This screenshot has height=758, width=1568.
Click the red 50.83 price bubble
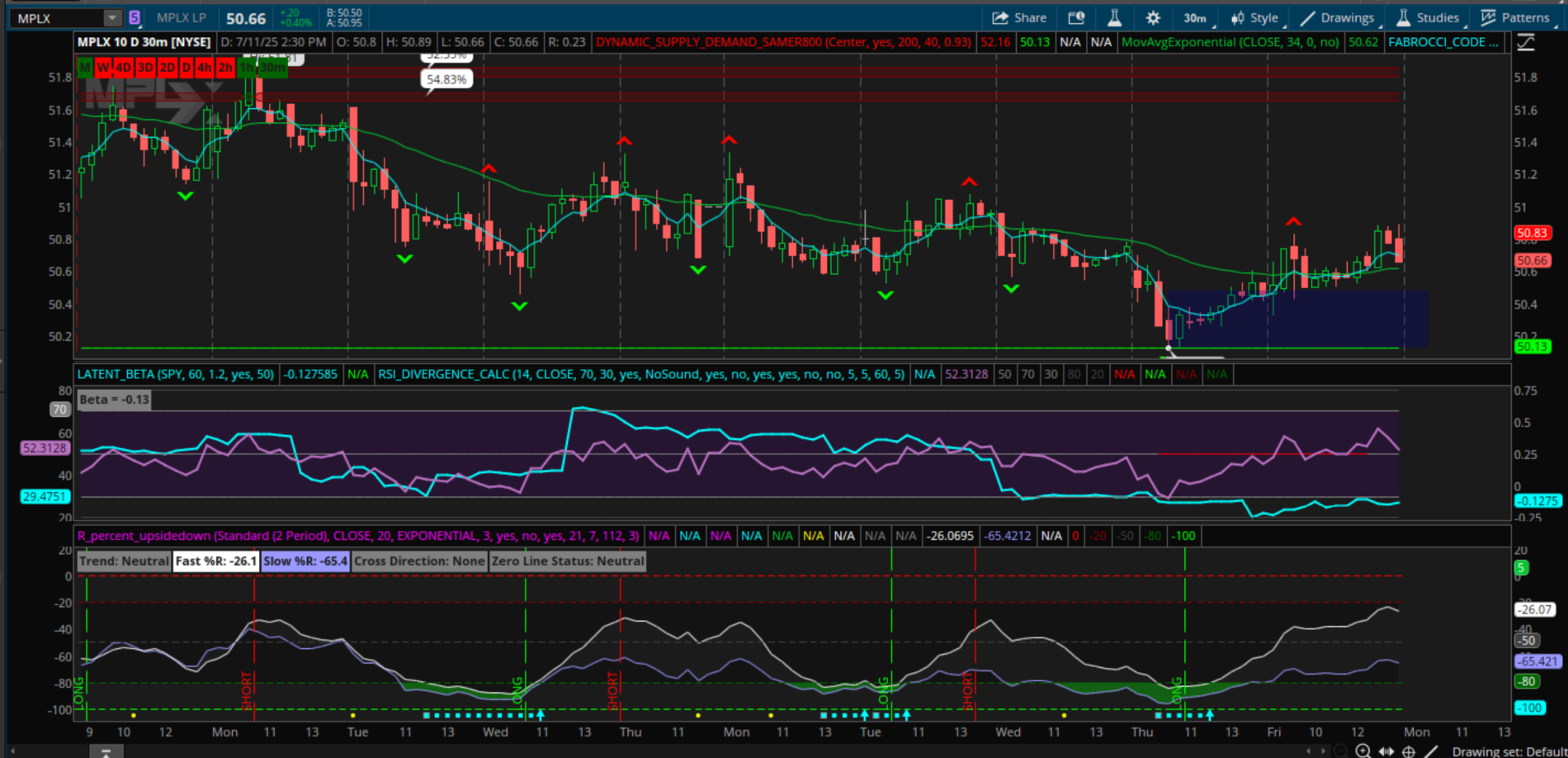pos(1532,233)
